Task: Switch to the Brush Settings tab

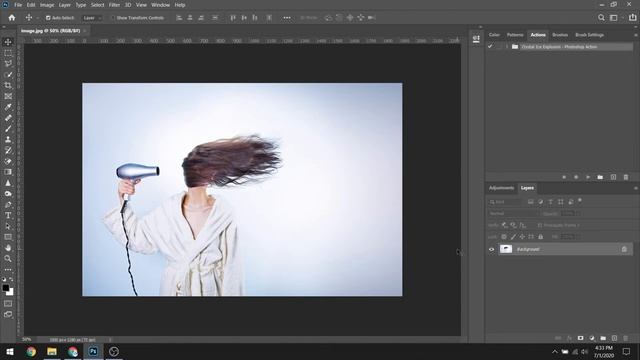Action: click(x=589, y=35)
